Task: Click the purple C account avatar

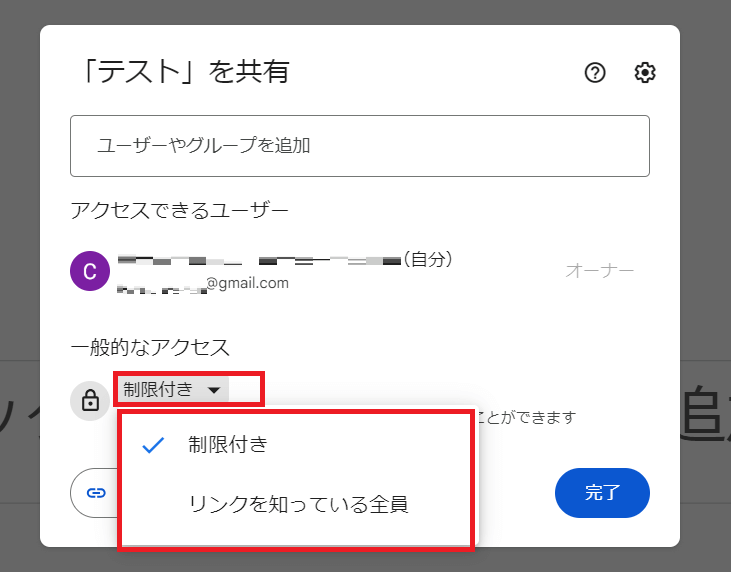Action: pyautogui.click(x=90, y=271)
